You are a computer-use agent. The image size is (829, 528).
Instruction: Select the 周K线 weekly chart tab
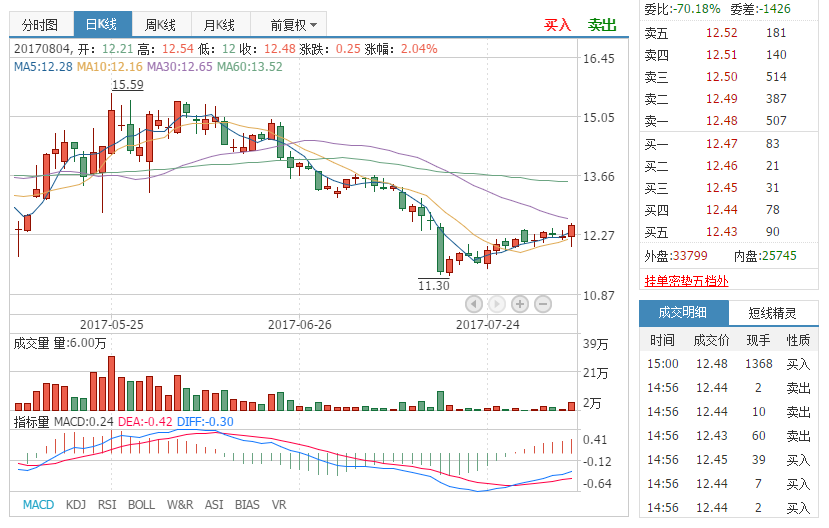pos(158,25)
